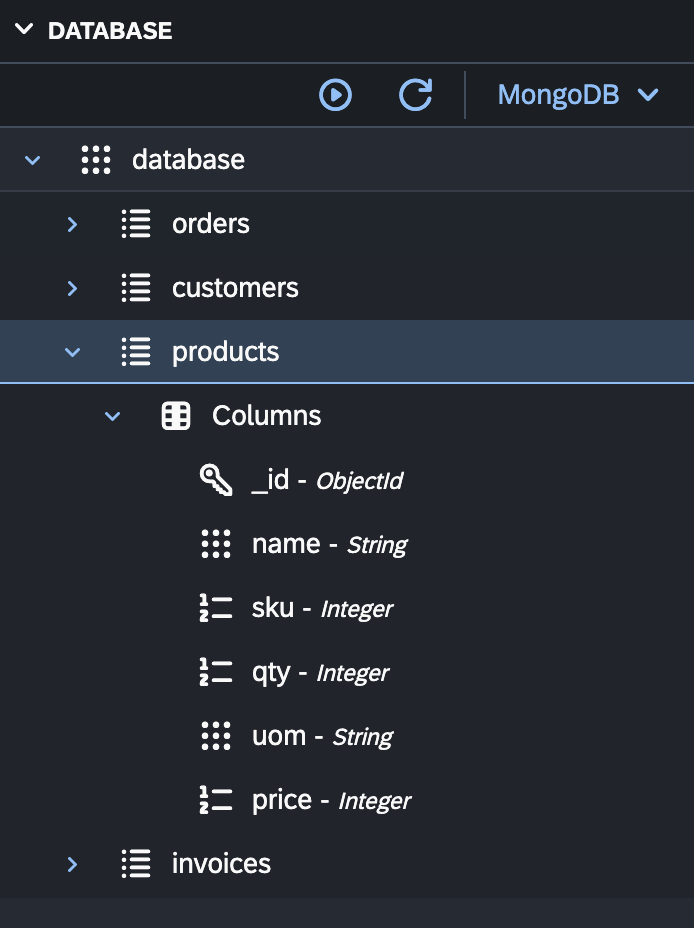Select the 'price - Integer' column
The height and width of the screenshot is (928, 694).
point(331,801)
